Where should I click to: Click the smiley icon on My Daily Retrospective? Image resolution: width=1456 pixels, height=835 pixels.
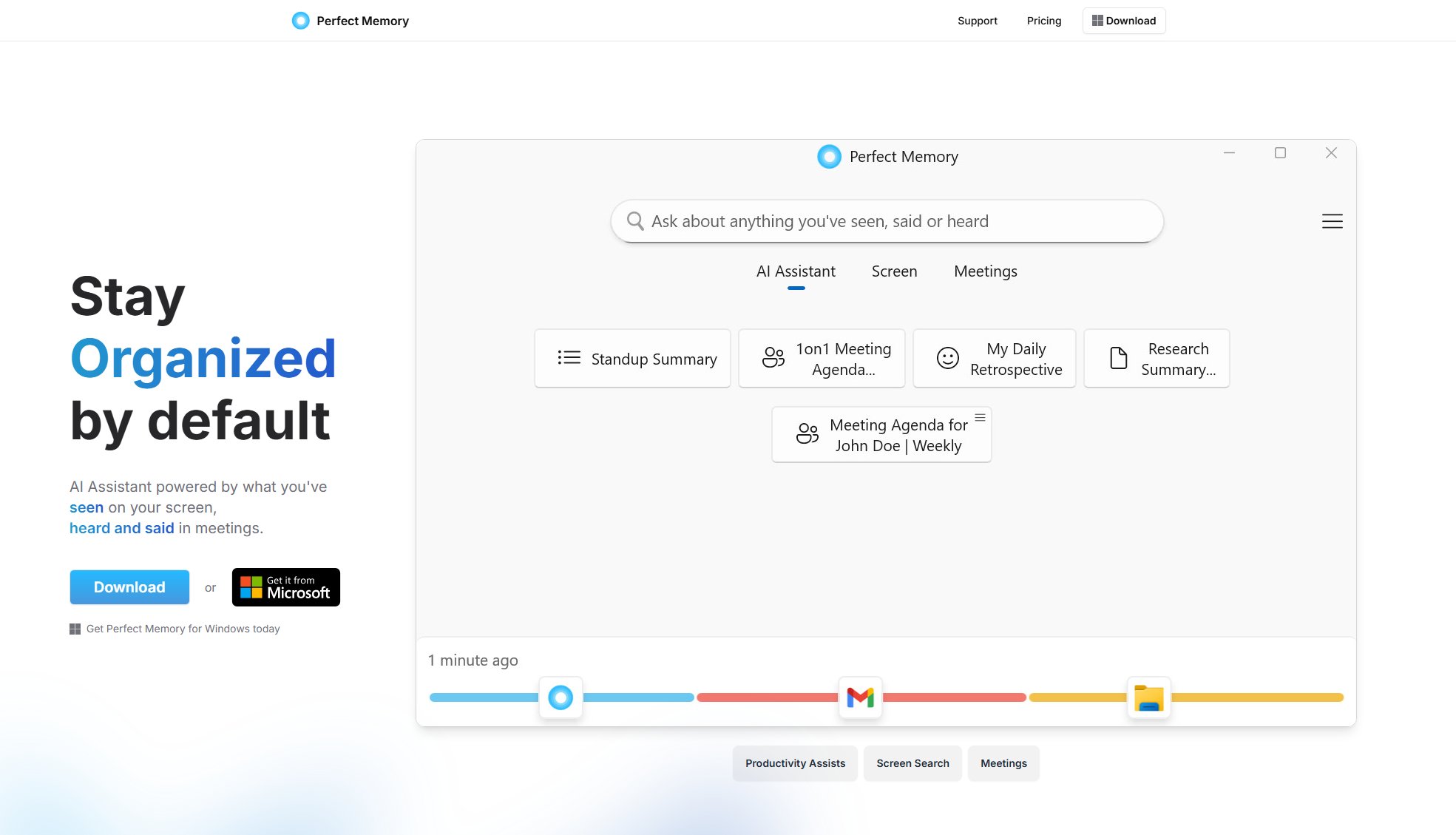pyautogui.click(x=948, y=357)
